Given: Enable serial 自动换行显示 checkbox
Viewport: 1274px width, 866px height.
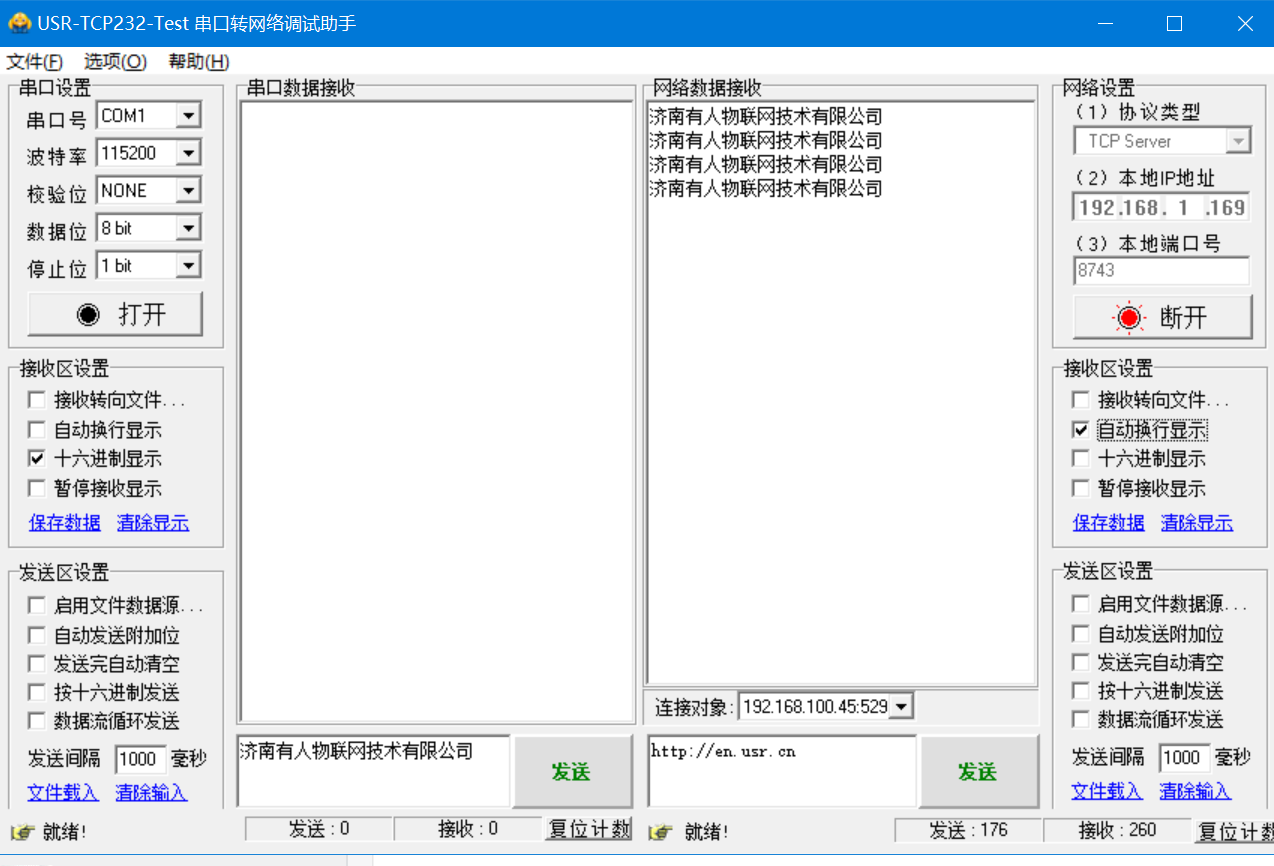Looking at the screenshot, I should pos(37,430).
